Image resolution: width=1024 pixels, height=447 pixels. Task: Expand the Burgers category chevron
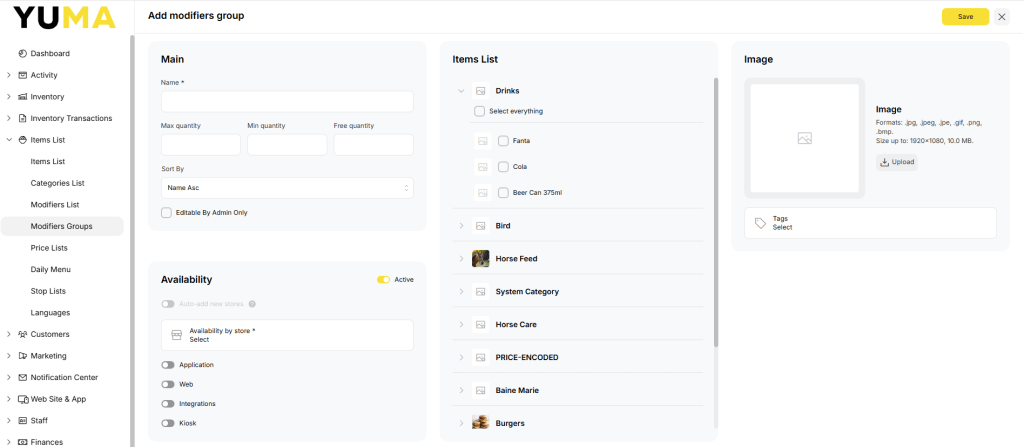point(460,423)
